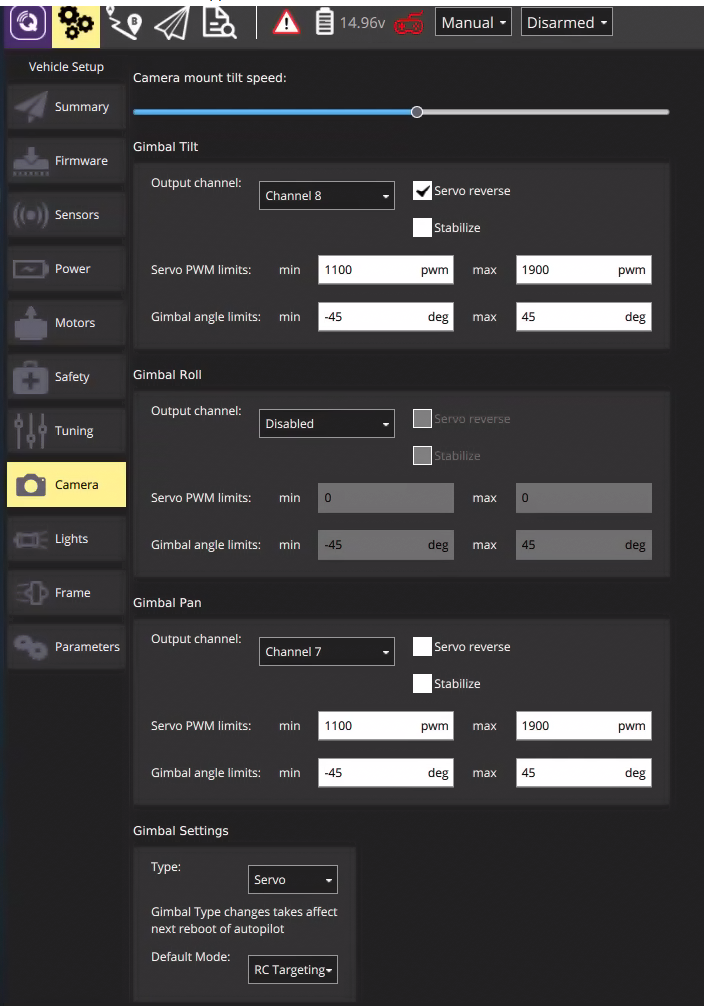
Task: Click the Summary paper plane icon
Action: [x=31, y=107]
